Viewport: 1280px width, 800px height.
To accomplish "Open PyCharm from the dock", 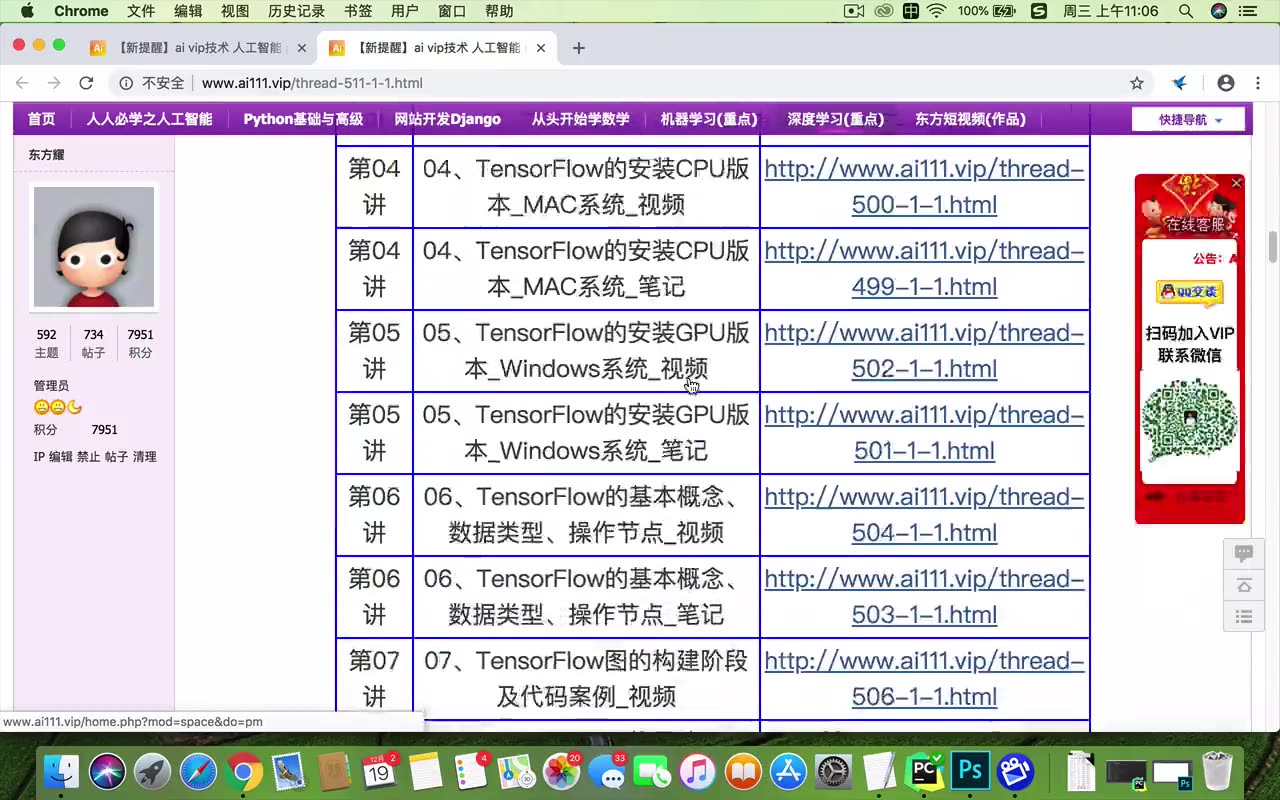I will tap(925, 772).
